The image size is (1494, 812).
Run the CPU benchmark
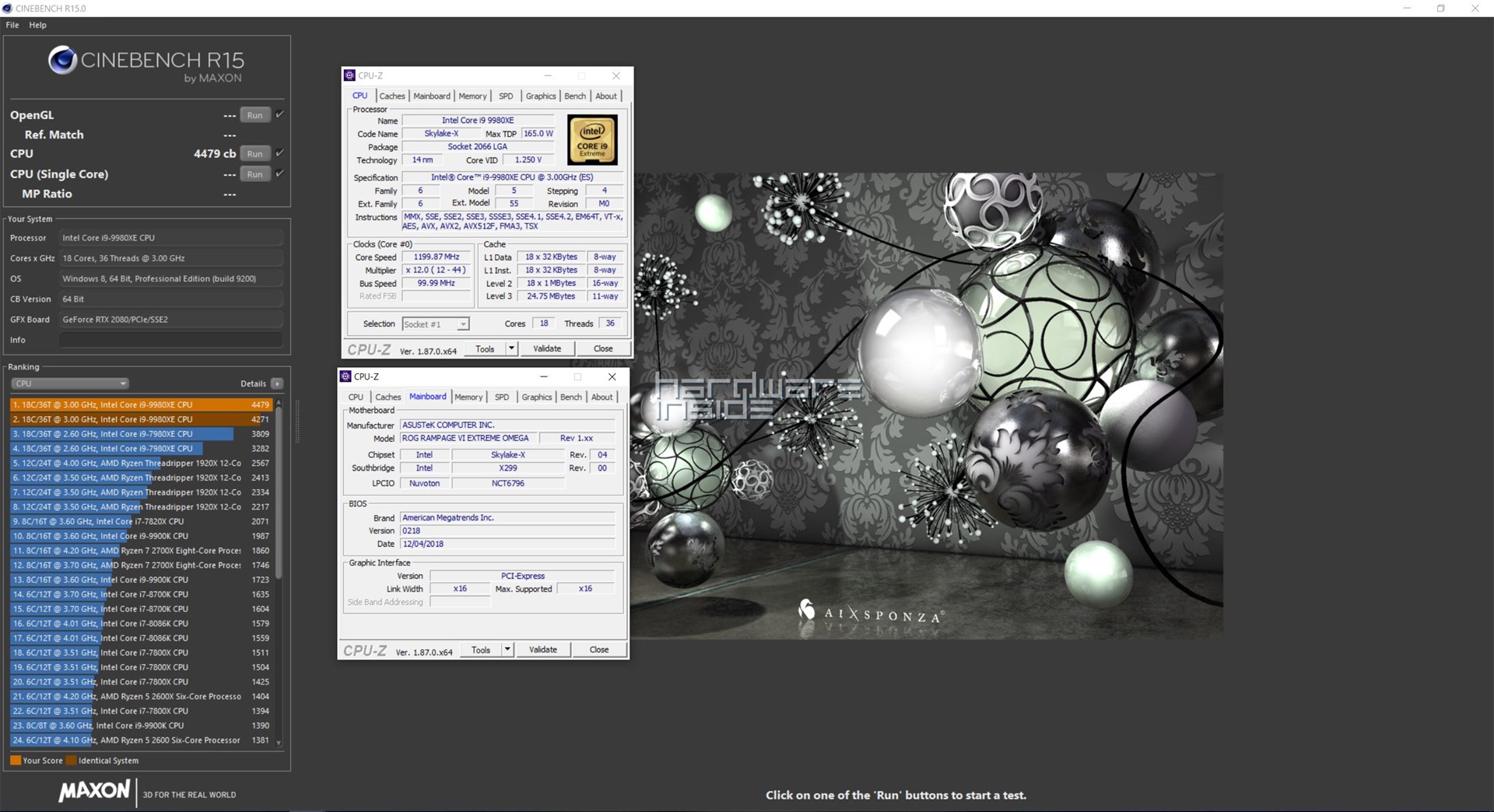tap(255, 154)
